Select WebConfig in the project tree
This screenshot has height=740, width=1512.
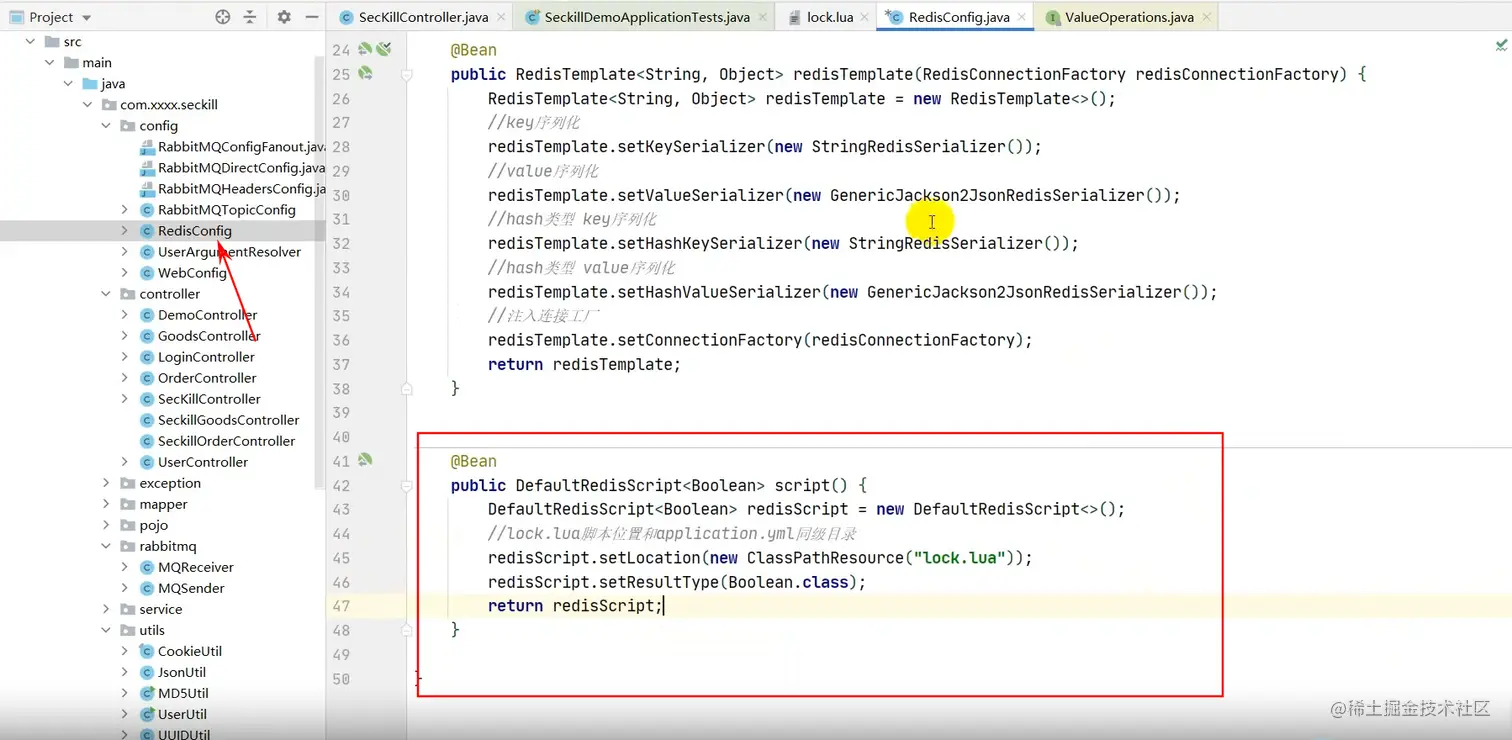coord(192,273)
